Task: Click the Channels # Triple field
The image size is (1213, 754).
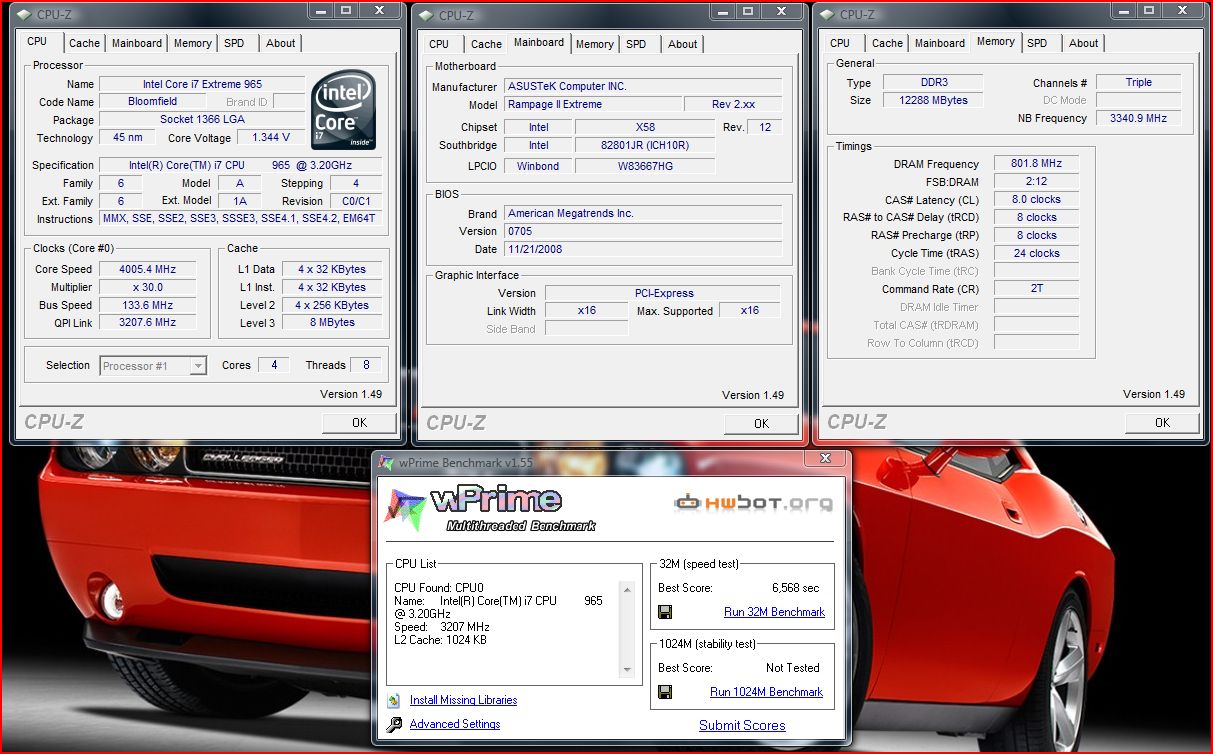Action: (1138, 82)
